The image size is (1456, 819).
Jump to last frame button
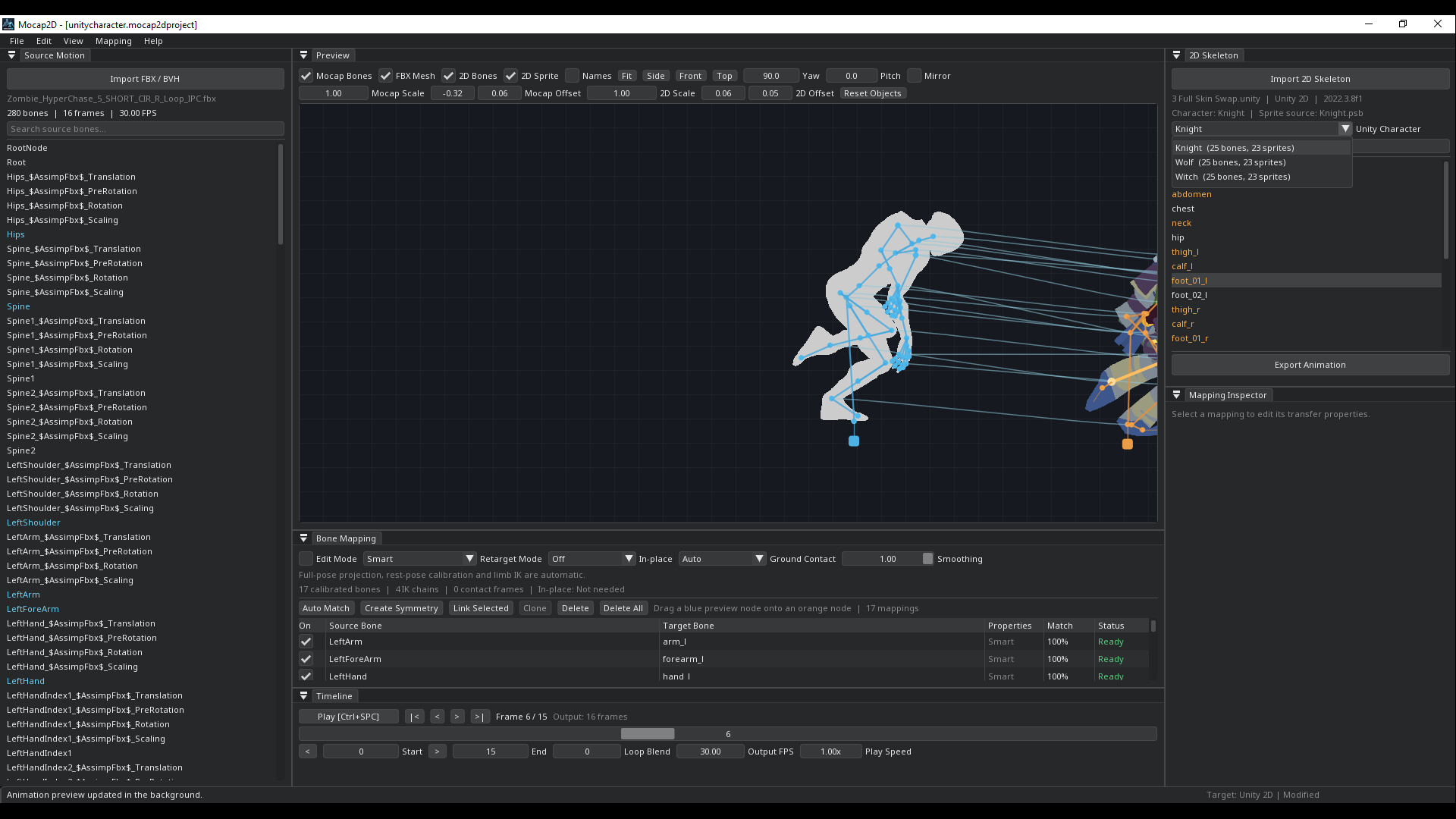click(479, 717)
